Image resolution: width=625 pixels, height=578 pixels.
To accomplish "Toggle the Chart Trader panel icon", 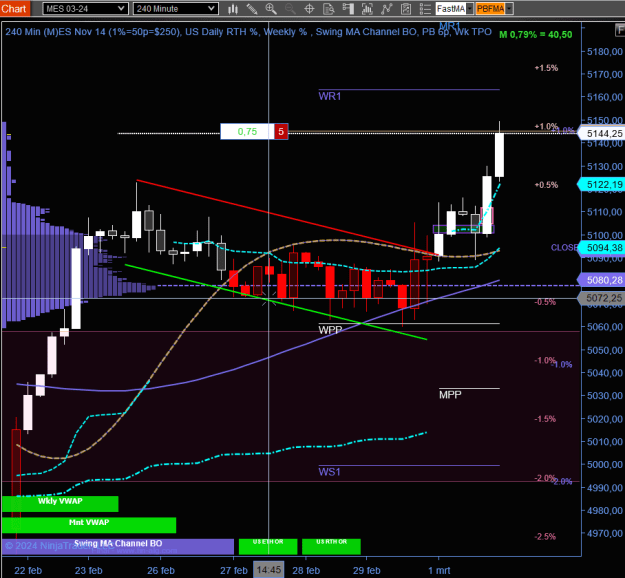I will (348, 9).
